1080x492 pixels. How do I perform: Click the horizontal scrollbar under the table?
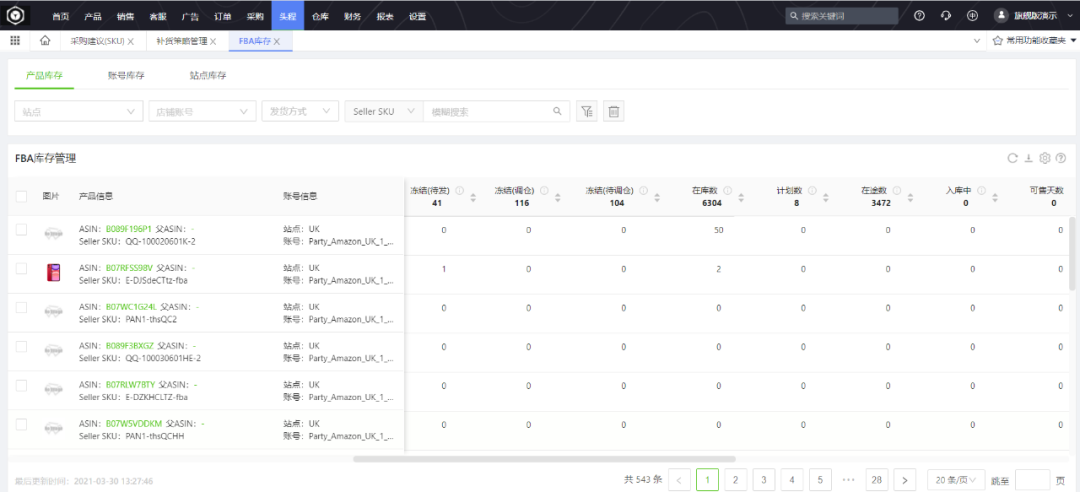click(544, 459)
